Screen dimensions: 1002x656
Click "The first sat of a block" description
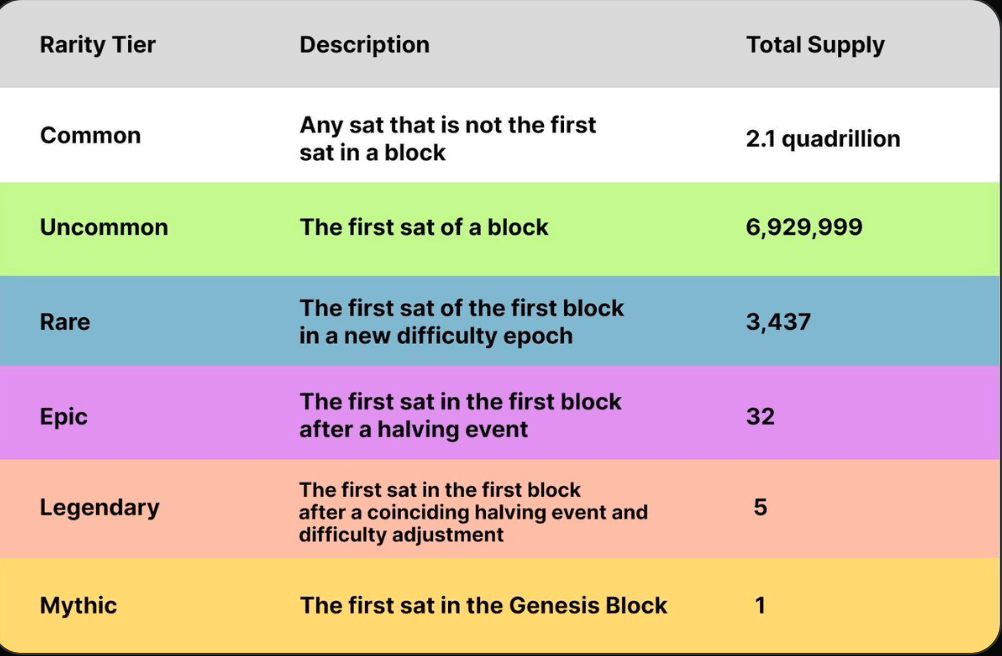(x=424, y=227)
